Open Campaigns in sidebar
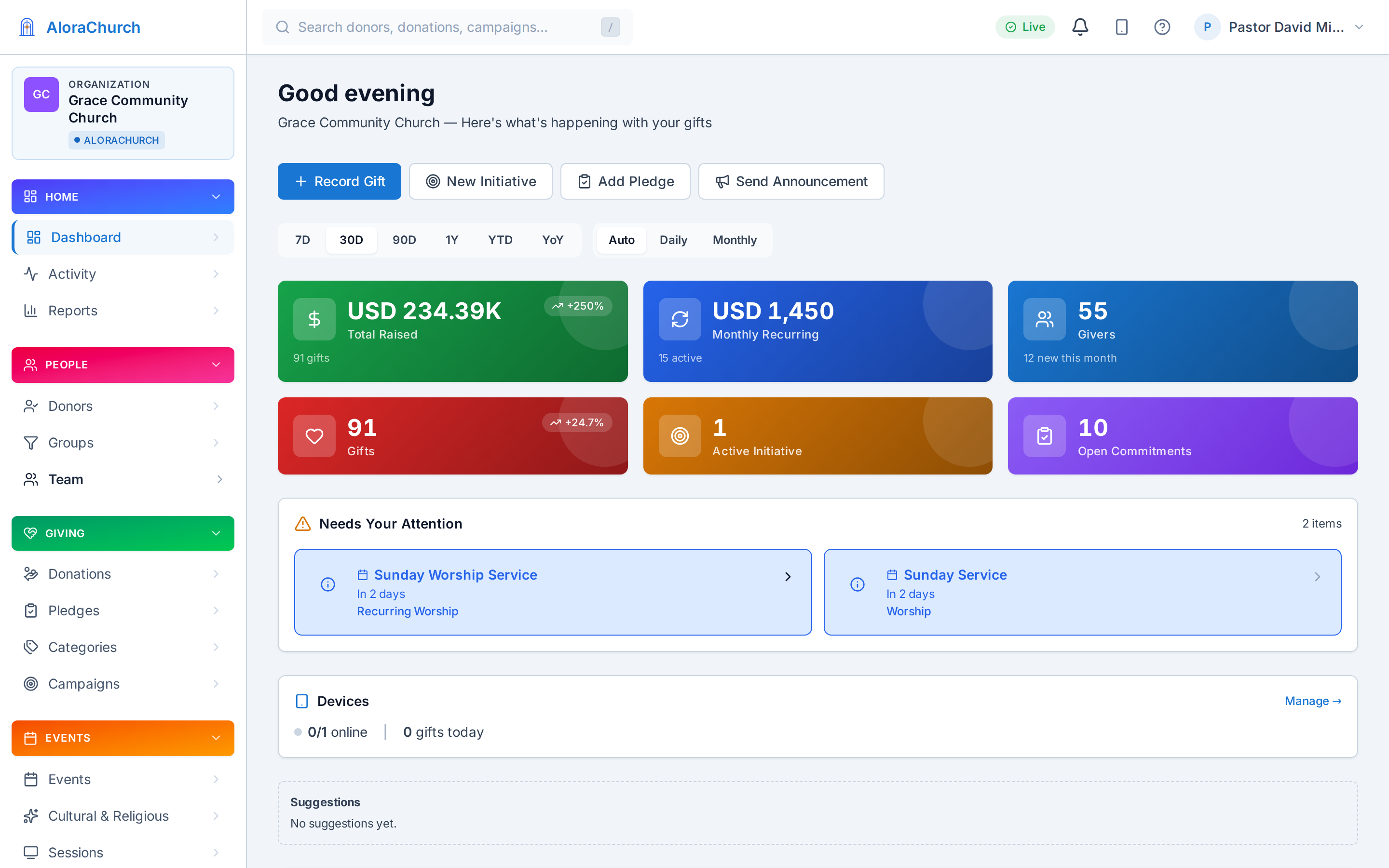1389x868 pixels. click(123, 684)
